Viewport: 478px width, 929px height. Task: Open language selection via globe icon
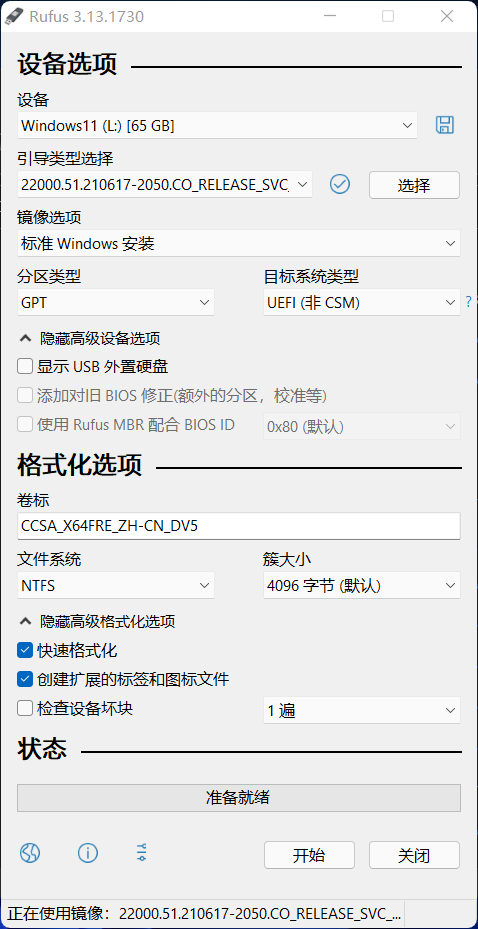pos(30,853)
